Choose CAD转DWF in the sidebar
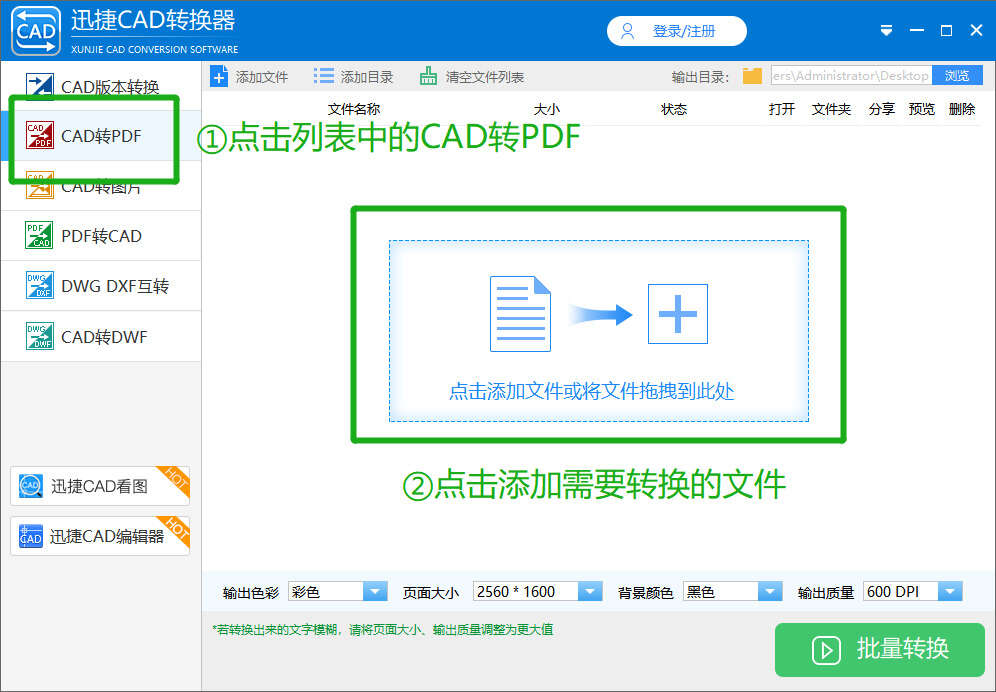This screenshot has width=996, height=692. tap(100, 336)
